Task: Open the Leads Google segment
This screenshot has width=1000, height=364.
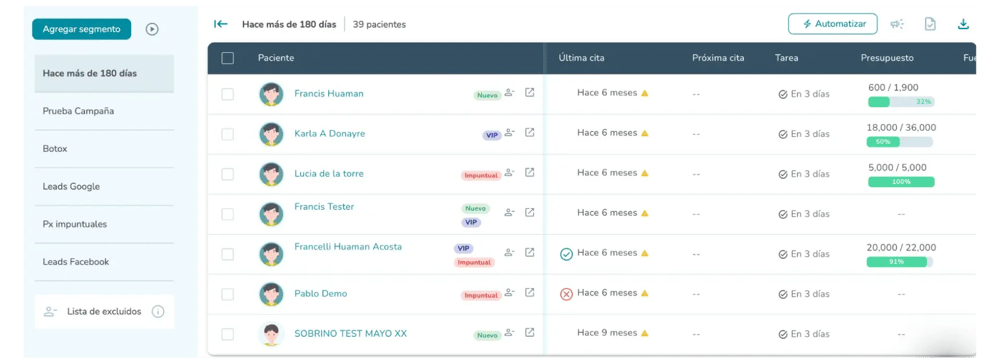Action: tap(105, 187)
